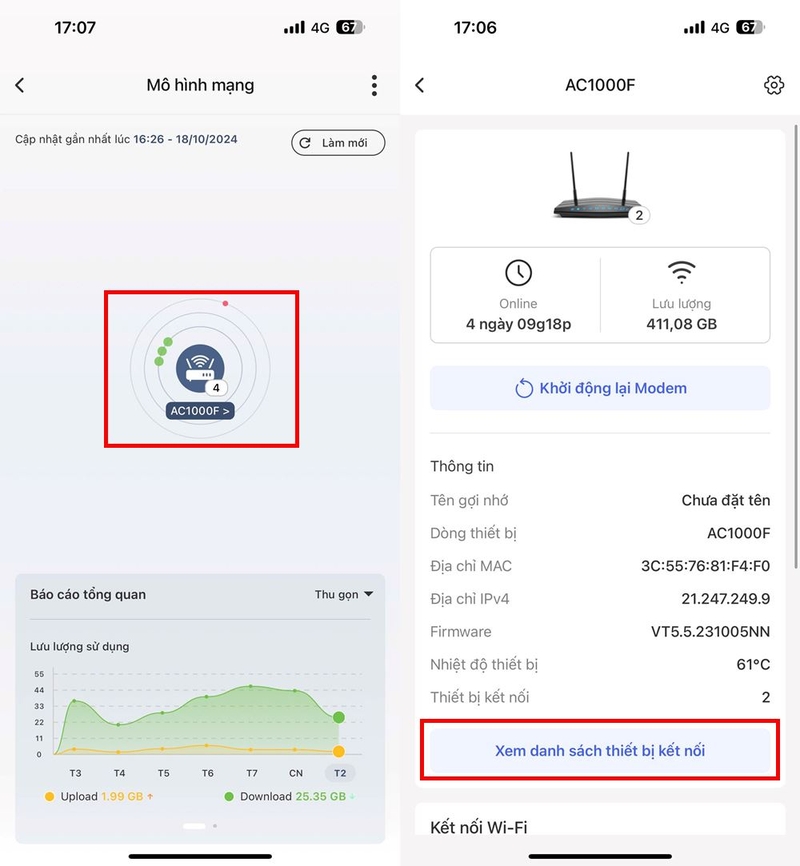Viewport: 800px width, 866px height.
Task: Select highlighted T2 day on chart
Action: pyautogui.click(x=340, y=773)
